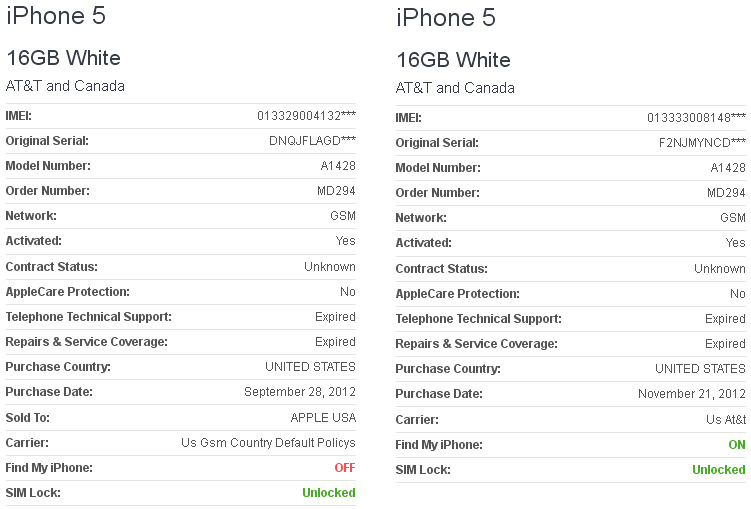Click the IMEI label beside 013333008148***
Viewport: 751px width, 509px height.
tap(409, 118)
